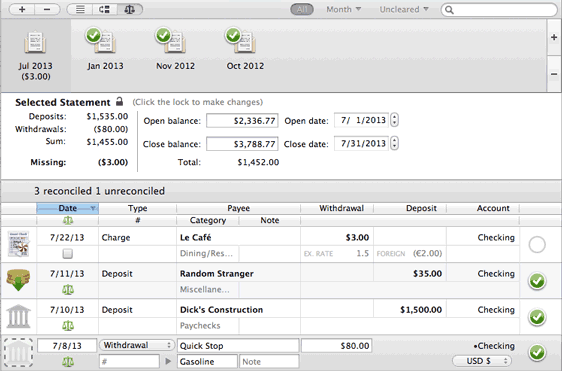Click the foreign amount (€2.00)
This screenshot has width=562, height=371.
pos(427,253)
